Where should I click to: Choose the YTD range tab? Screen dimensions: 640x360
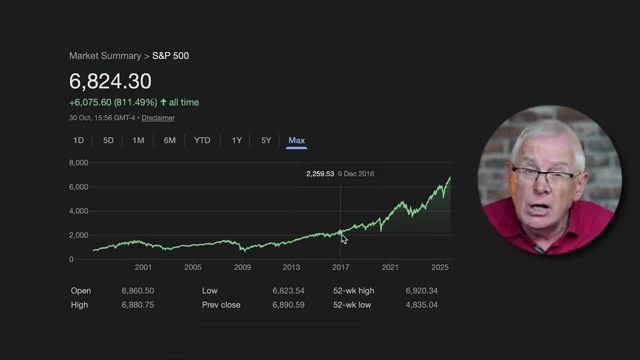(x=202, y=140)
